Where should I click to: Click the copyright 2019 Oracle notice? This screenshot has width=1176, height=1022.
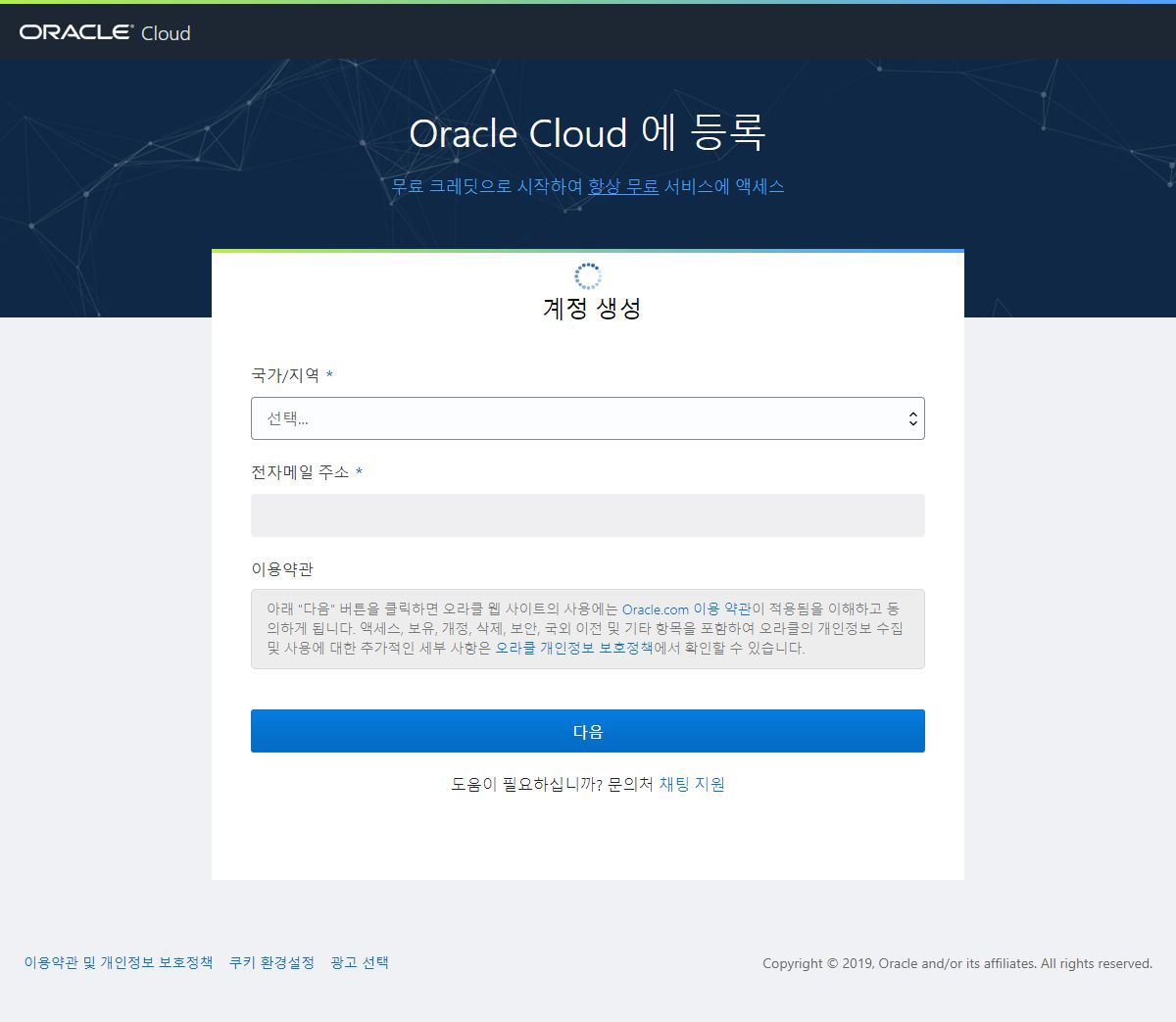(x=957, y=963)
